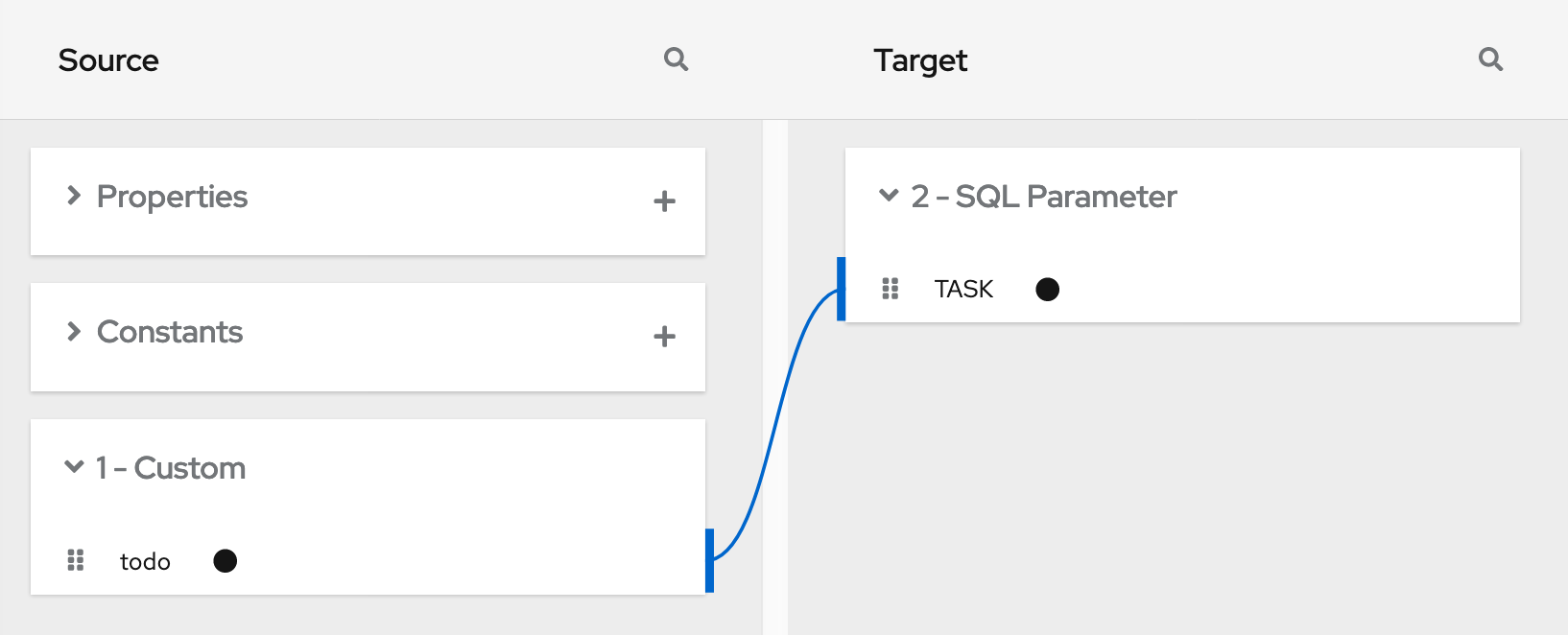Click the 1 - Custom document title

click(x=171, y=468)
